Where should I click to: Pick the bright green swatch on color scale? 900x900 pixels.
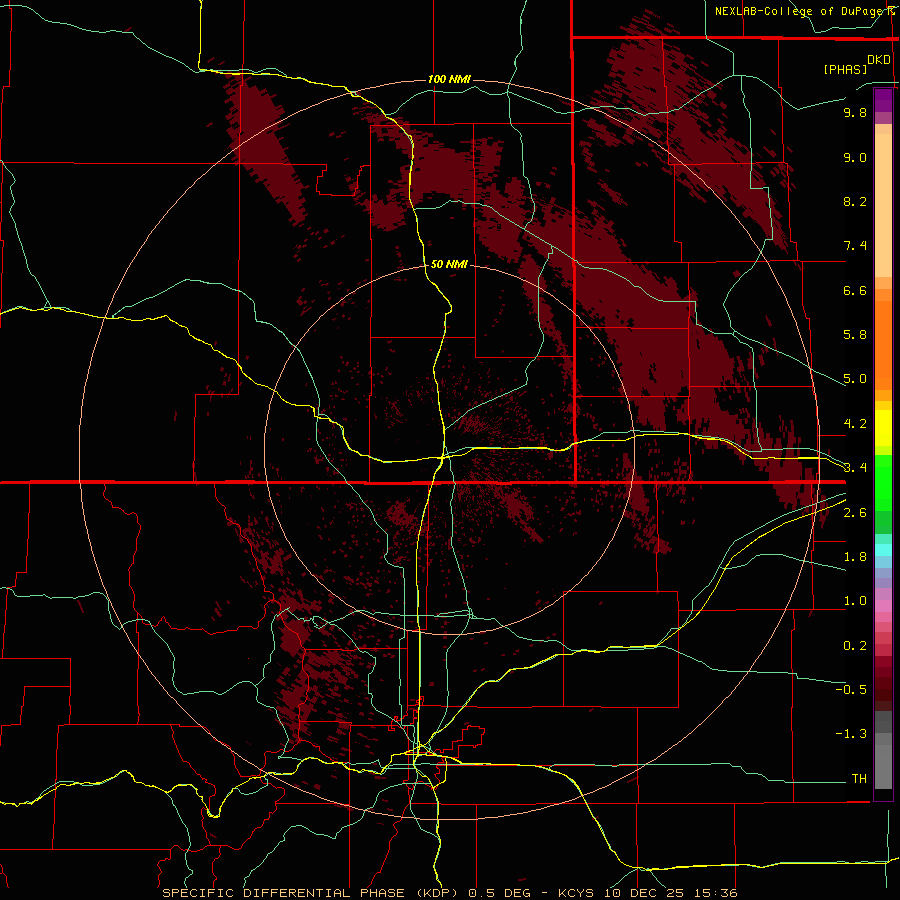tap(883, 483)
